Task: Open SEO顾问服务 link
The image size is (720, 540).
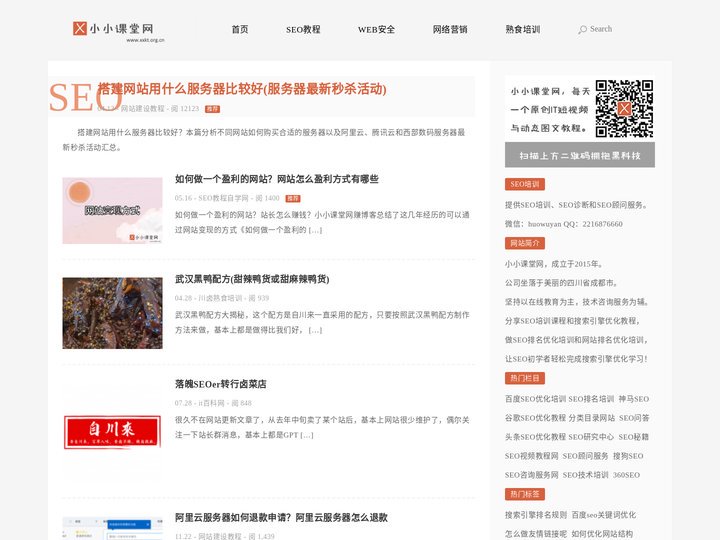Action: click(x=585, y=456)
